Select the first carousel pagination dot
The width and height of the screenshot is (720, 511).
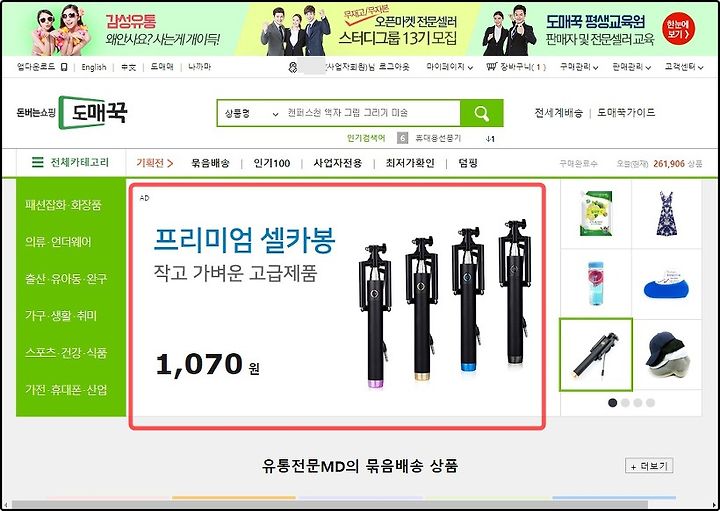[x=612, y=403]
